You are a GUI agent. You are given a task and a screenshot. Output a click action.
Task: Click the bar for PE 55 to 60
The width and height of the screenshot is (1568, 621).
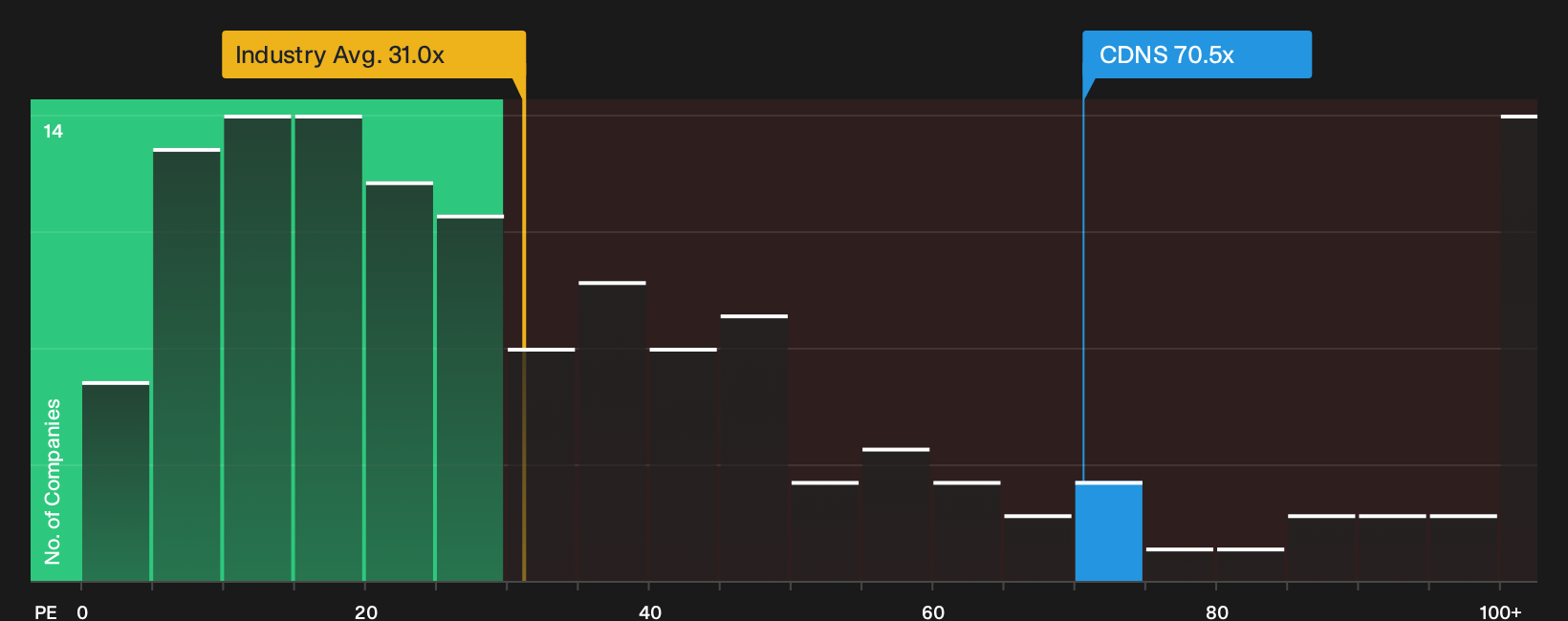(896, 515)
